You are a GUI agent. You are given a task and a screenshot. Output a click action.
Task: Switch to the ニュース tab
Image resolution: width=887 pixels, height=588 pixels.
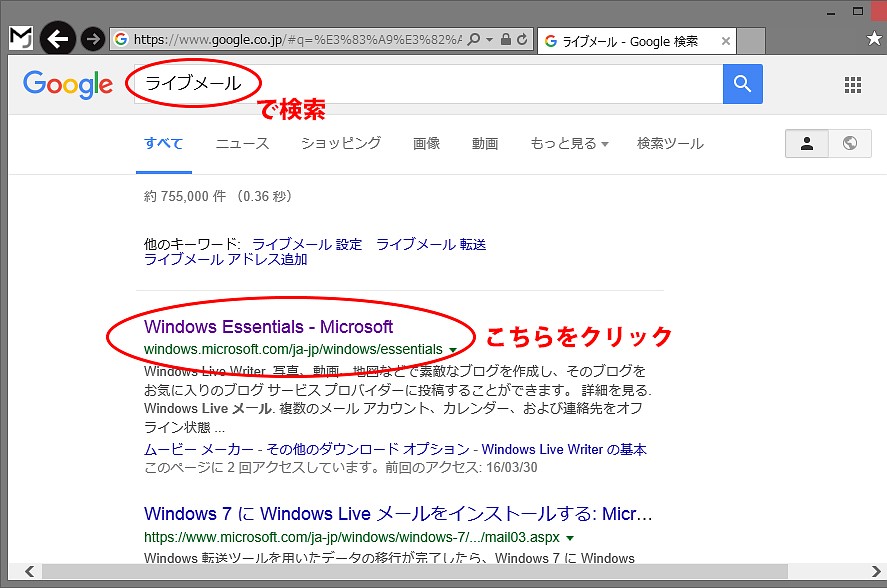tap(243, 144)
